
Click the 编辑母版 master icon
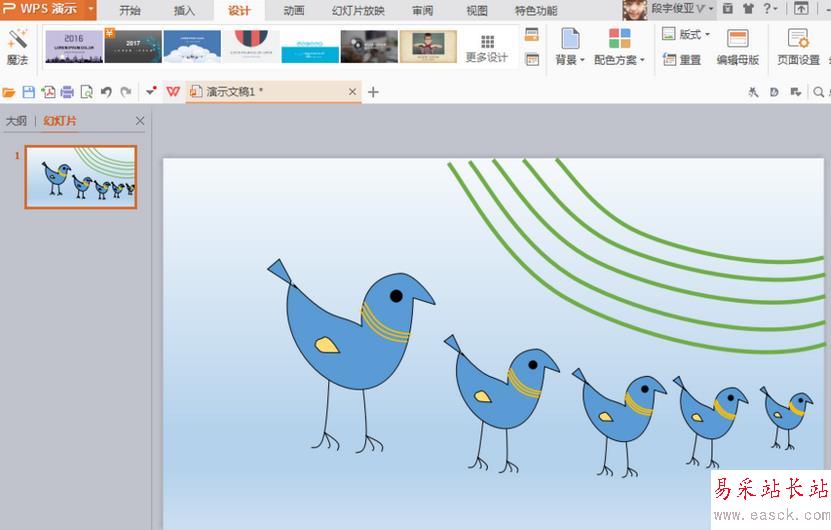click(x=738, y=38)
